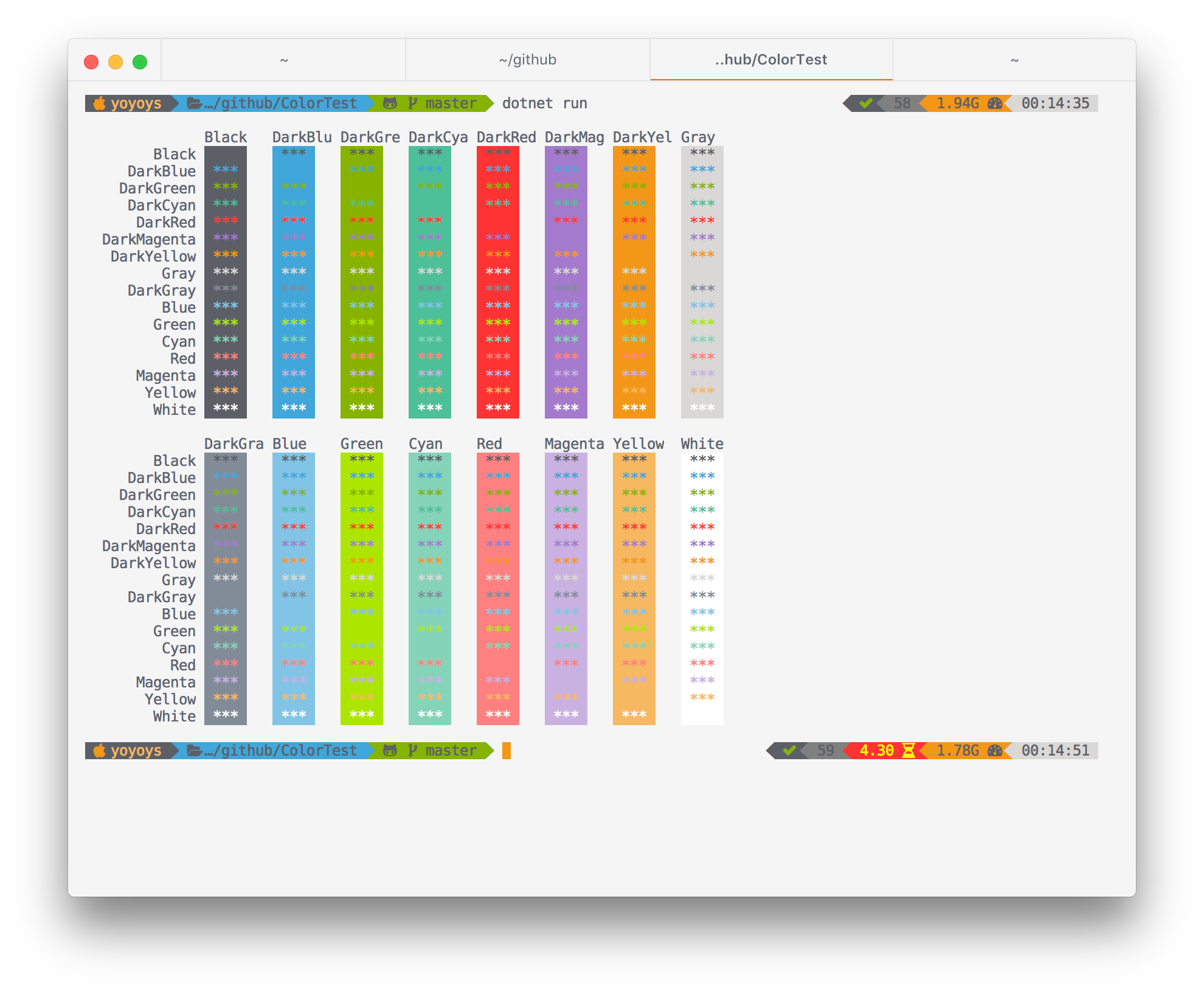This screenshot has height=994, width=1204.
Task: Click the DarkMag purple background column
Action: [566, 282]
